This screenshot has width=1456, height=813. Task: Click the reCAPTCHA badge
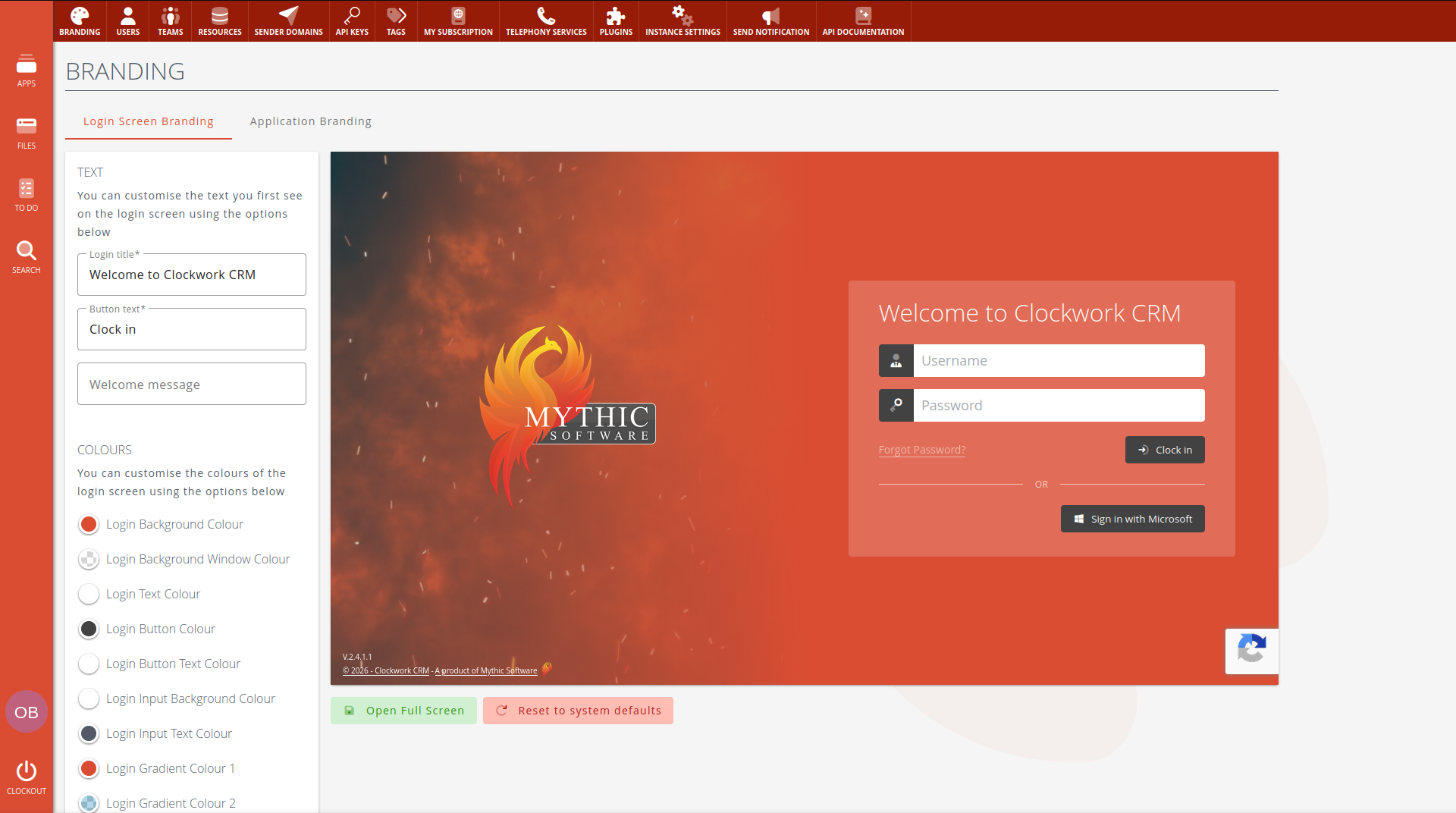pos(1252,651)
